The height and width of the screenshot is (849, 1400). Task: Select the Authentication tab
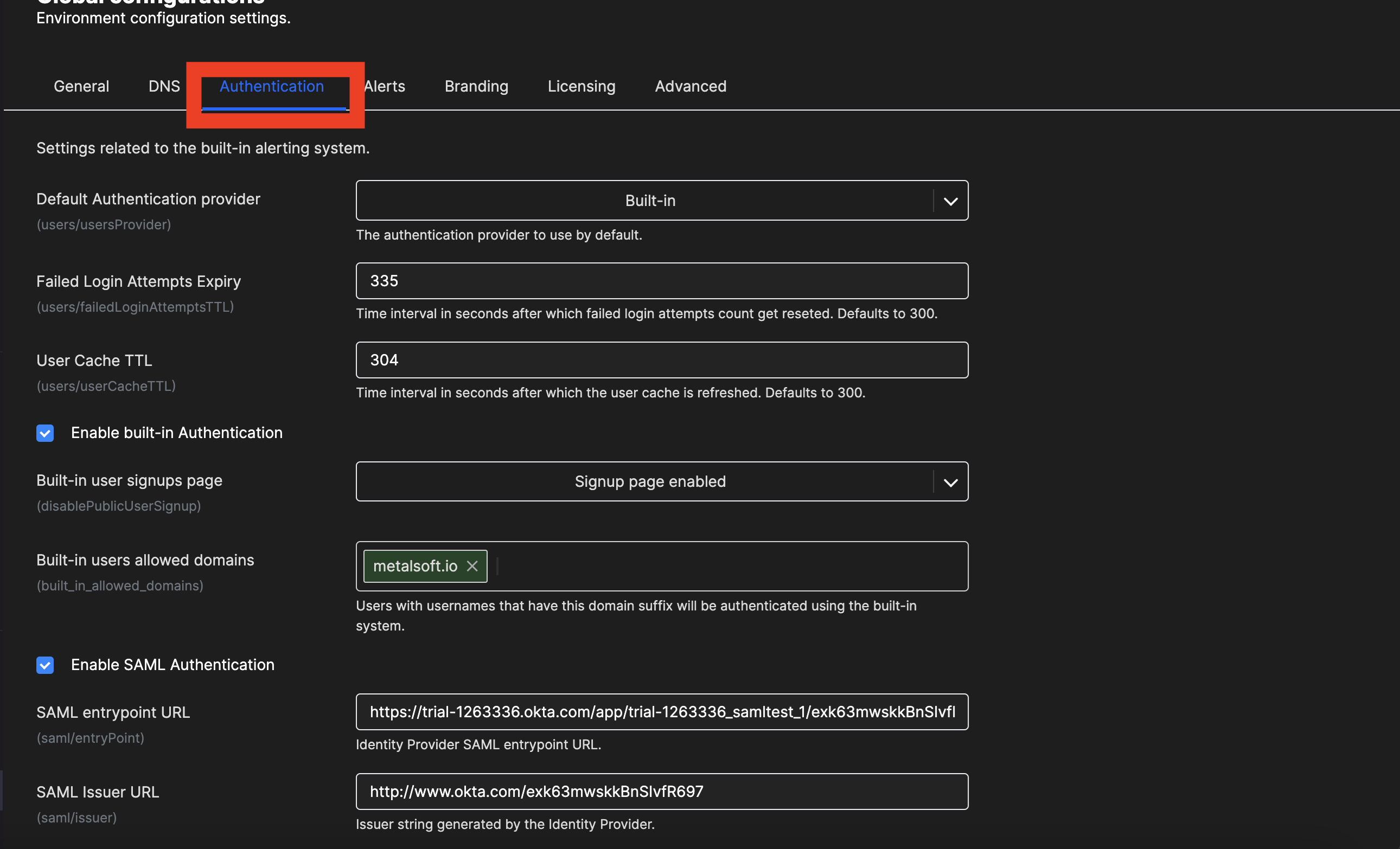click(x=272, y=86)
